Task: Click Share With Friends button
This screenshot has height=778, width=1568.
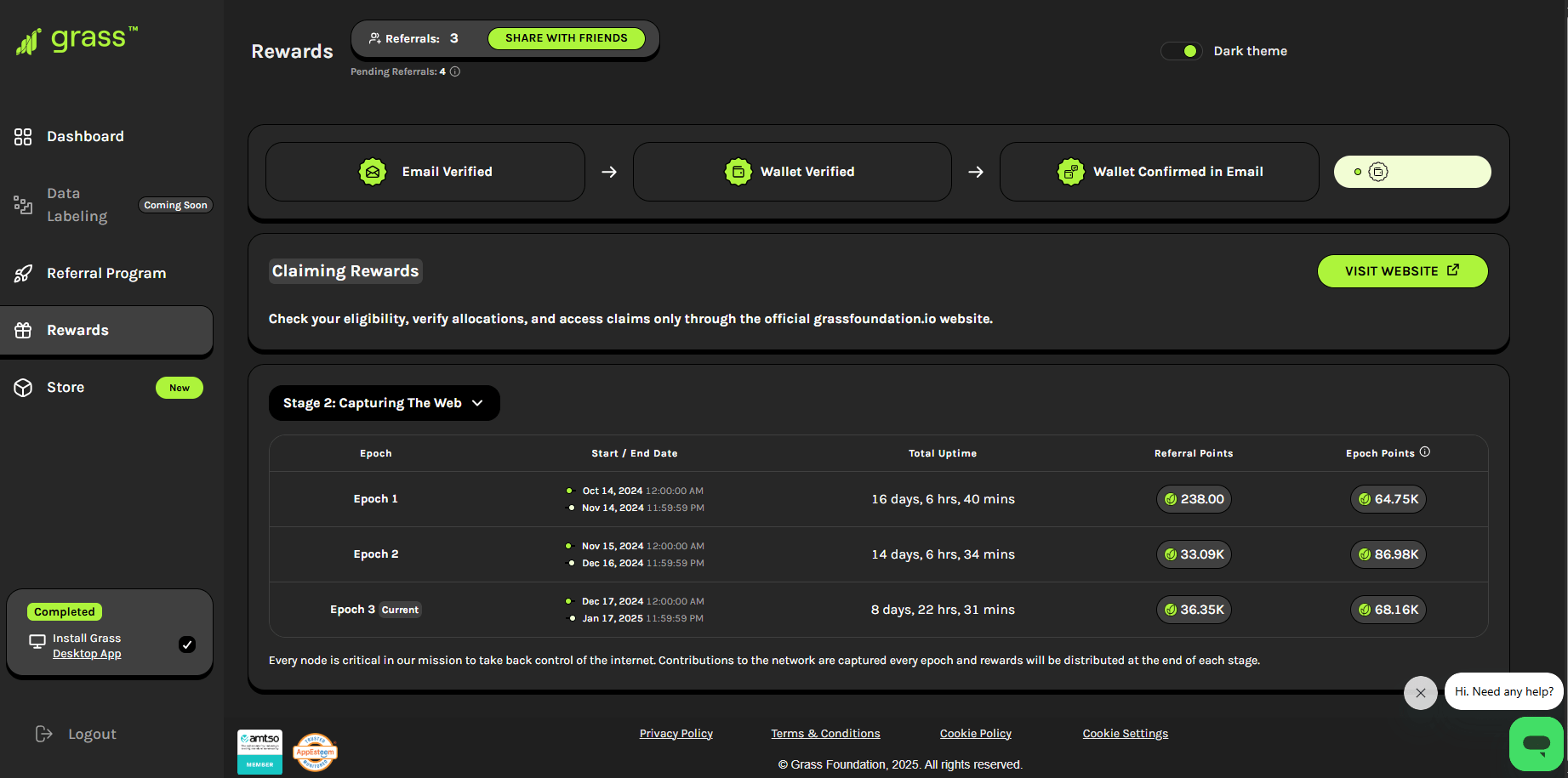Action: click(x=567, y=38)
